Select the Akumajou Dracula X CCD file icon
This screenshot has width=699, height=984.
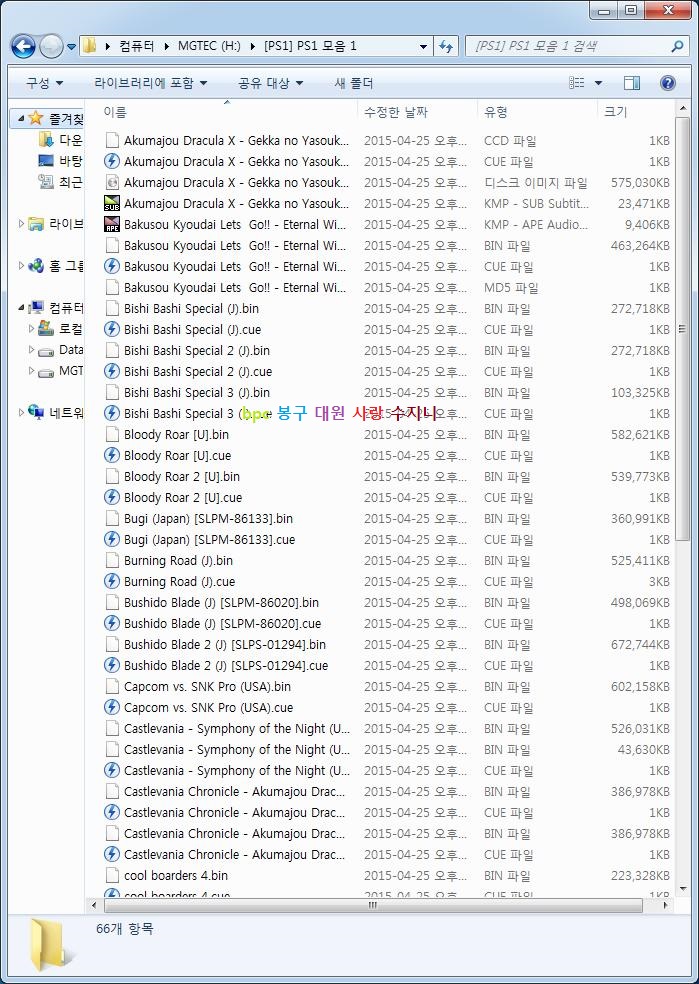pyautogui.click(x=112, y=140)
